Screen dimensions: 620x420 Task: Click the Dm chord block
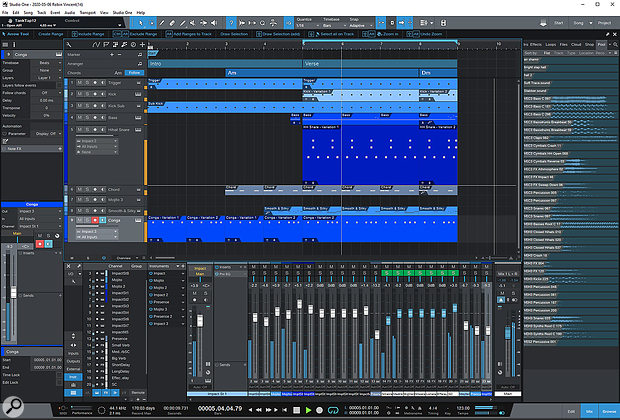[x=438, y=73]
